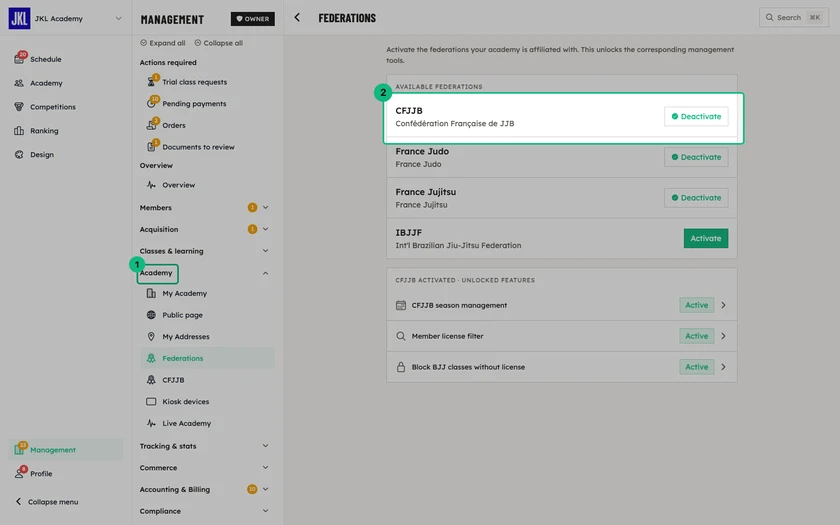Click the Competitions trophy icon
The width and height of the screenshot is (840, 525).
click(19, 107)
